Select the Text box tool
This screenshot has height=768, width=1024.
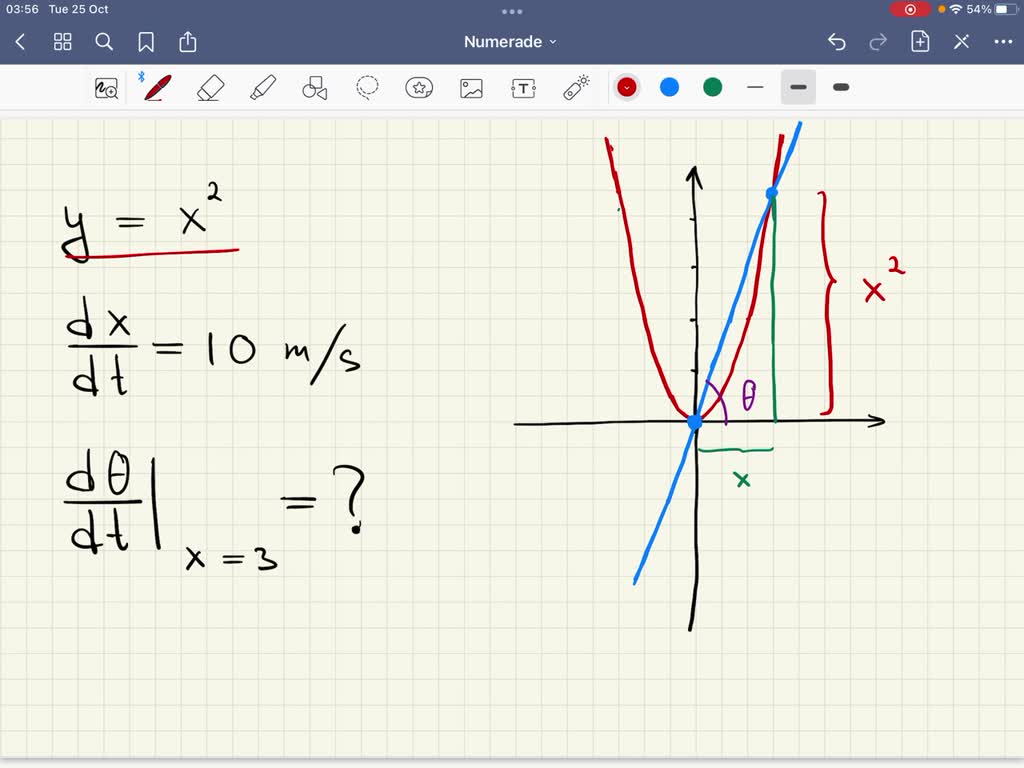click(523, 88)
